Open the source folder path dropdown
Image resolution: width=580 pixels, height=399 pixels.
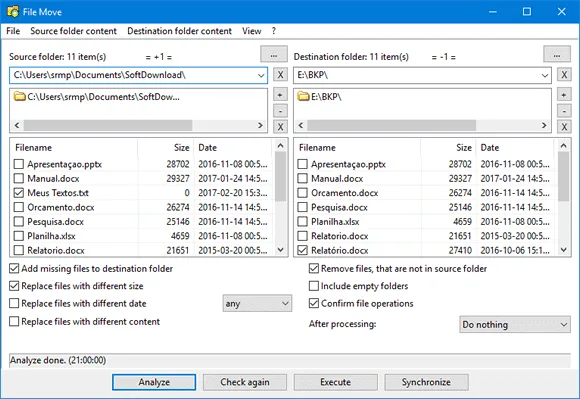[x=261, y=75]
